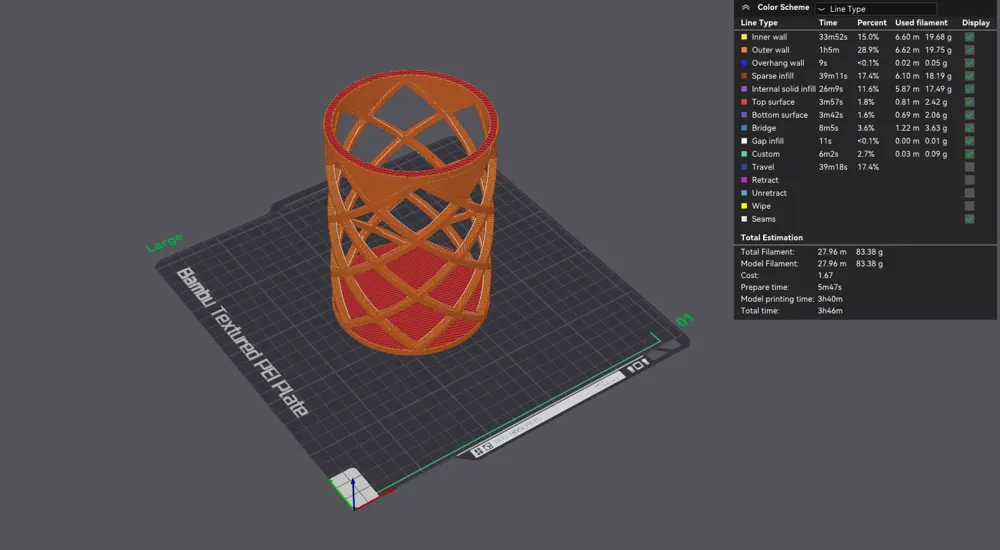Screen dimensions: 1000x550
Task: Click plate number 01 label
Action: pos(684,320)
